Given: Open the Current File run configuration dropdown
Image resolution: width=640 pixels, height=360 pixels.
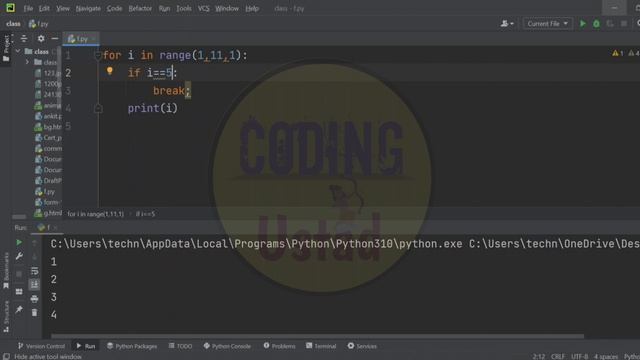Looking at the screenshot, I should [x=547, y=24].
